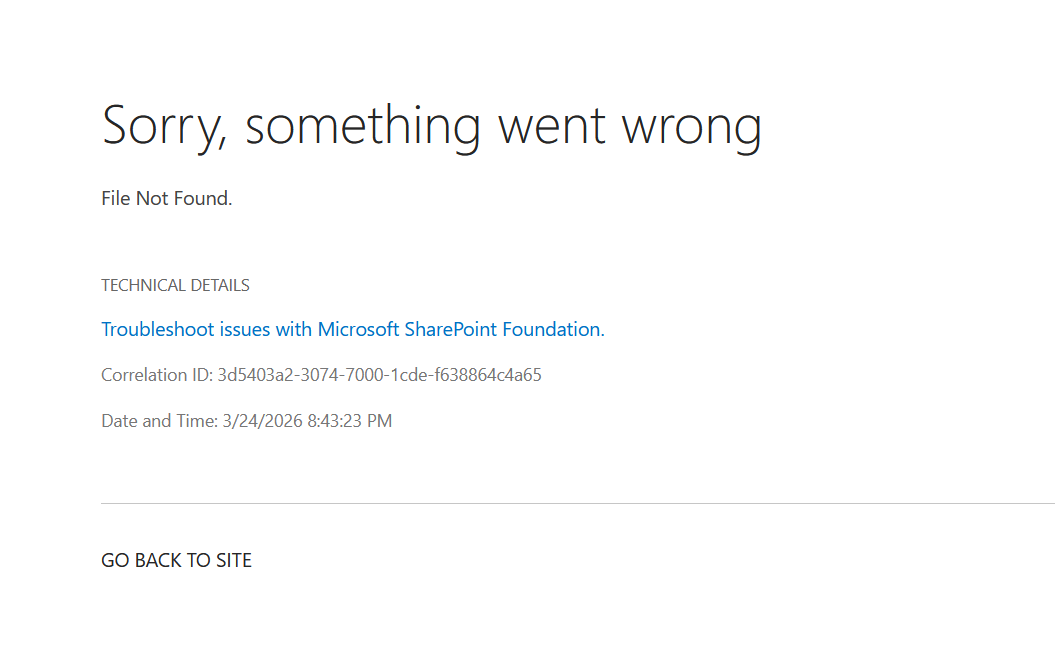Screen dimensions: 1055x667
Task: Click the word 'Found' in the error message
Action: click(x=200, y=199)
